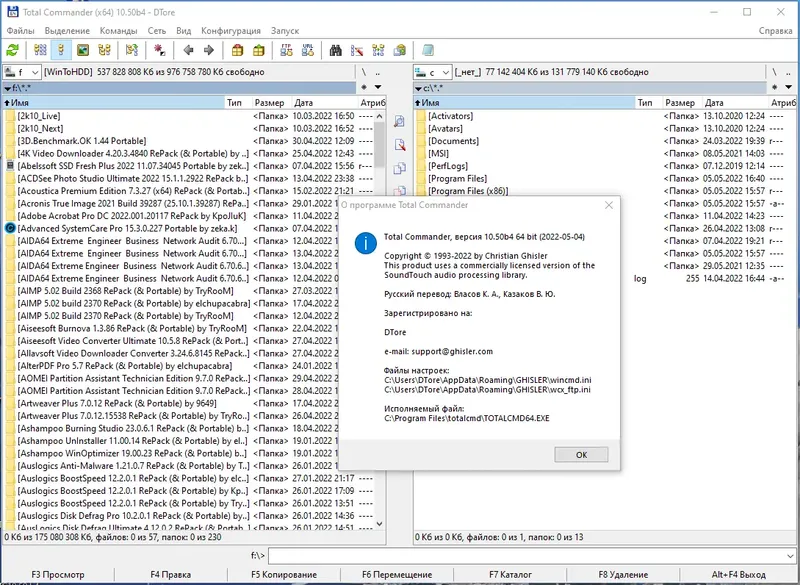
Task: Sort right panel by Размер column header
Action: 681,103
